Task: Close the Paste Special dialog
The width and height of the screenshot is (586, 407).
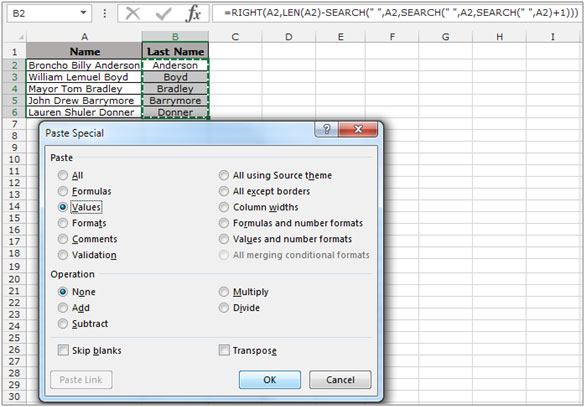Action: (358, 129)
